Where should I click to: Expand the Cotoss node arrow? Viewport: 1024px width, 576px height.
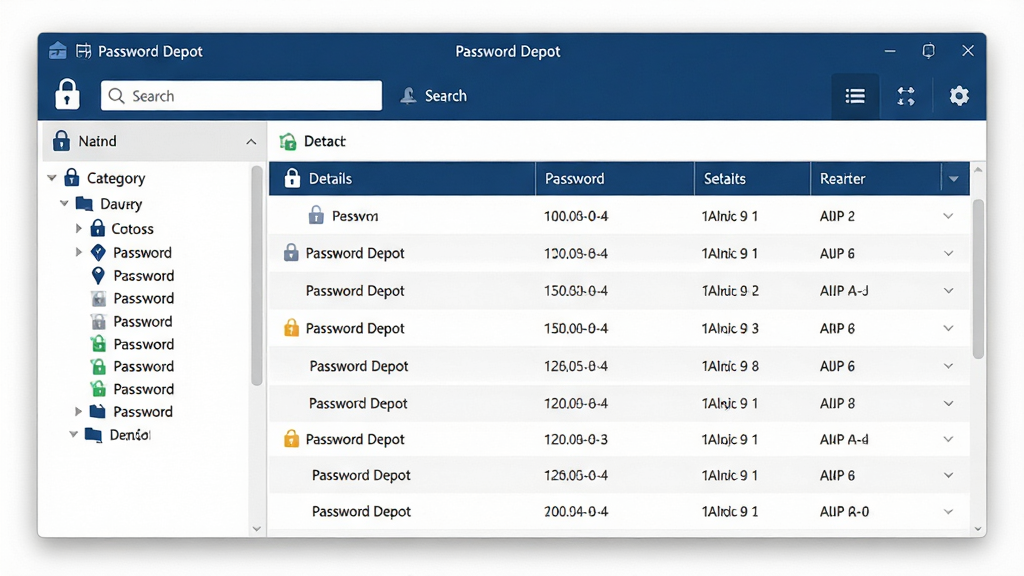point(78,229)
